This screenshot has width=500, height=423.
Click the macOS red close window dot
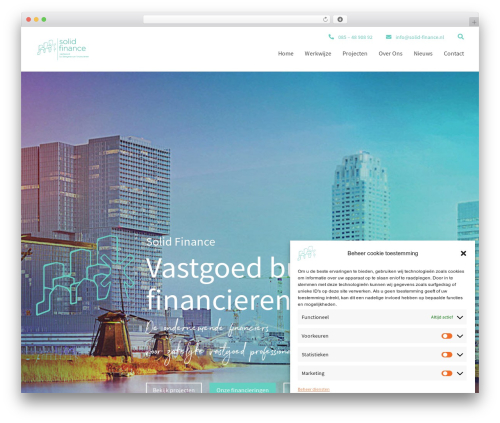[x=29, y=20]
